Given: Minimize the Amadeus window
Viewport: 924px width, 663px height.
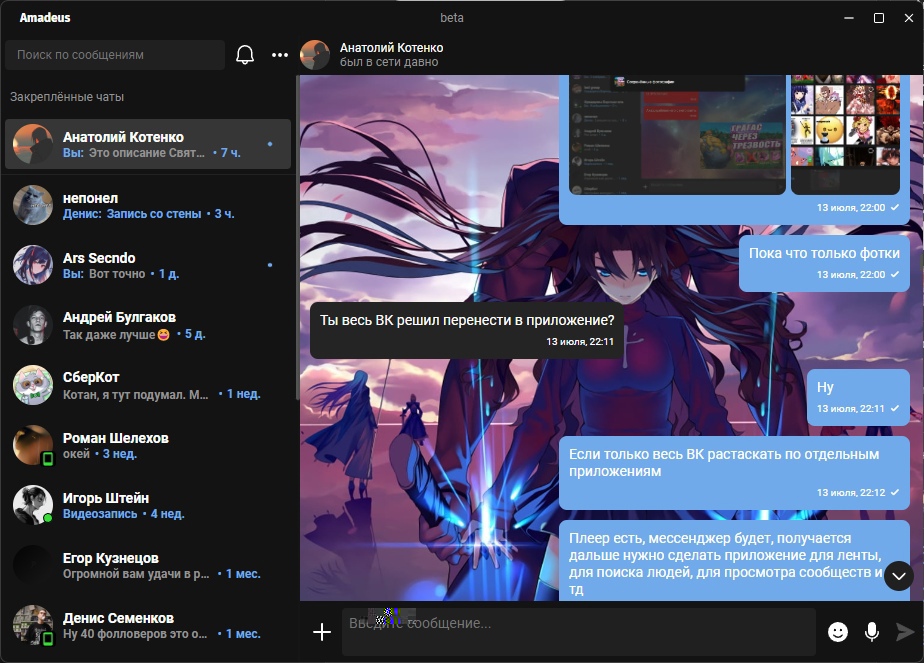Looking at the screenshot, I should pyautogui.click(x=849, y=18).
